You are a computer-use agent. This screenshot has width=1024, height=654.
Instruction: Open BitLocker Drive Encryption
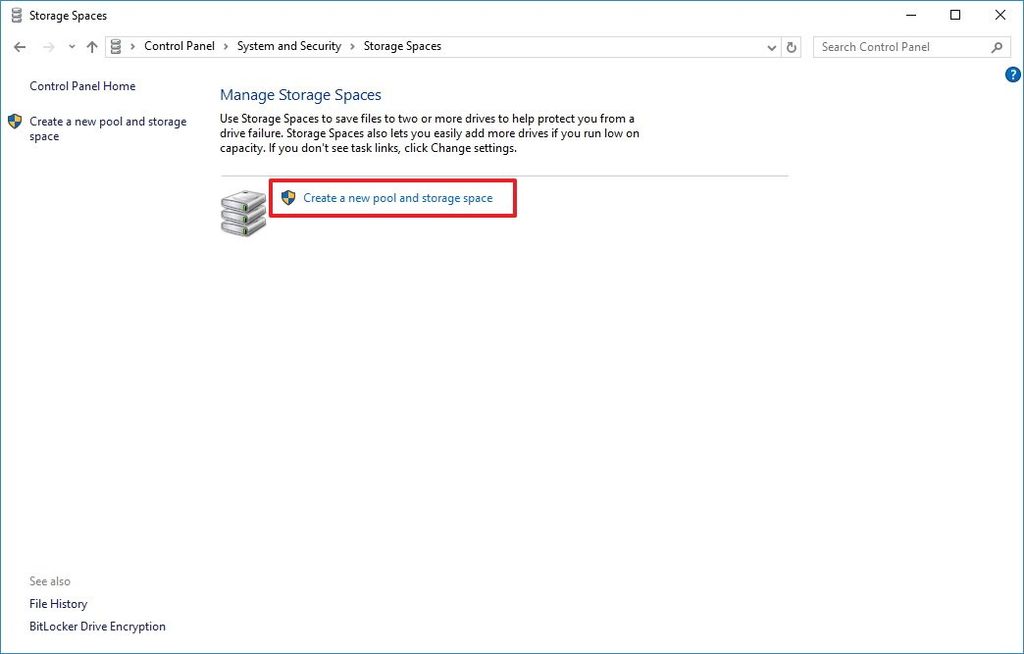[x=97, y=626]
